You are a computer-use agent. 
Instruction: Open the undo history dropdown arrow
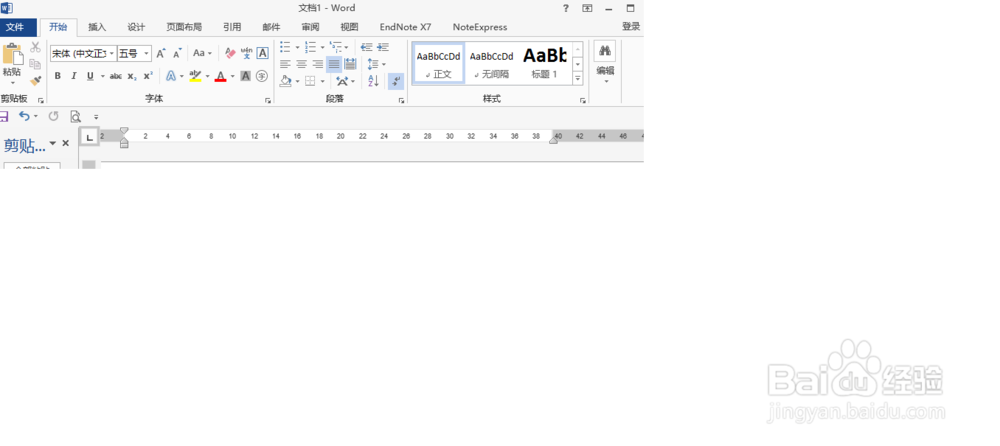point(36,116)
